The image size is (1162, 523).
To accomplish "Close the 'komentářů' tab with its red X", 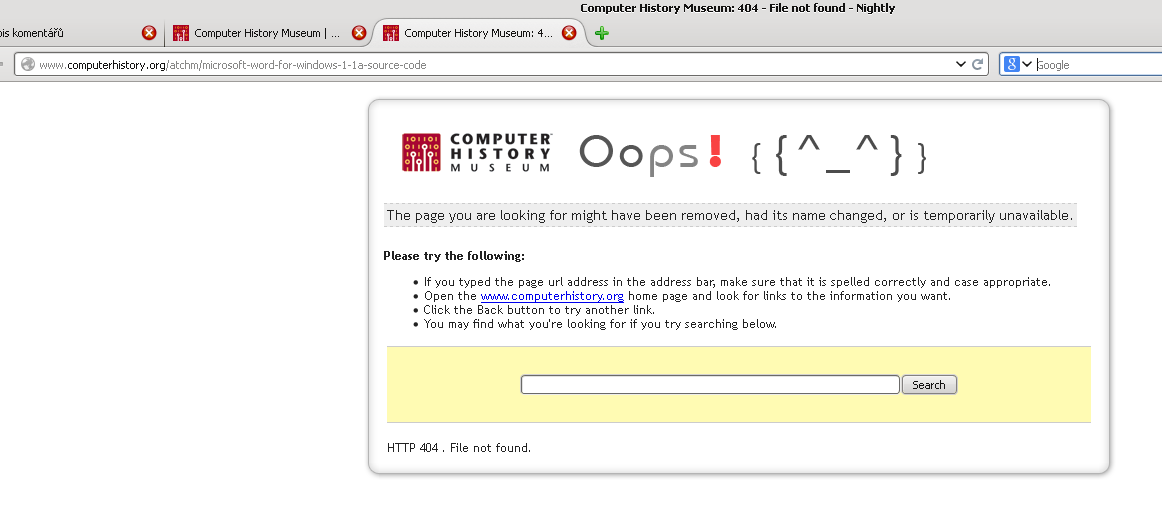I will [x=149, y=33].
